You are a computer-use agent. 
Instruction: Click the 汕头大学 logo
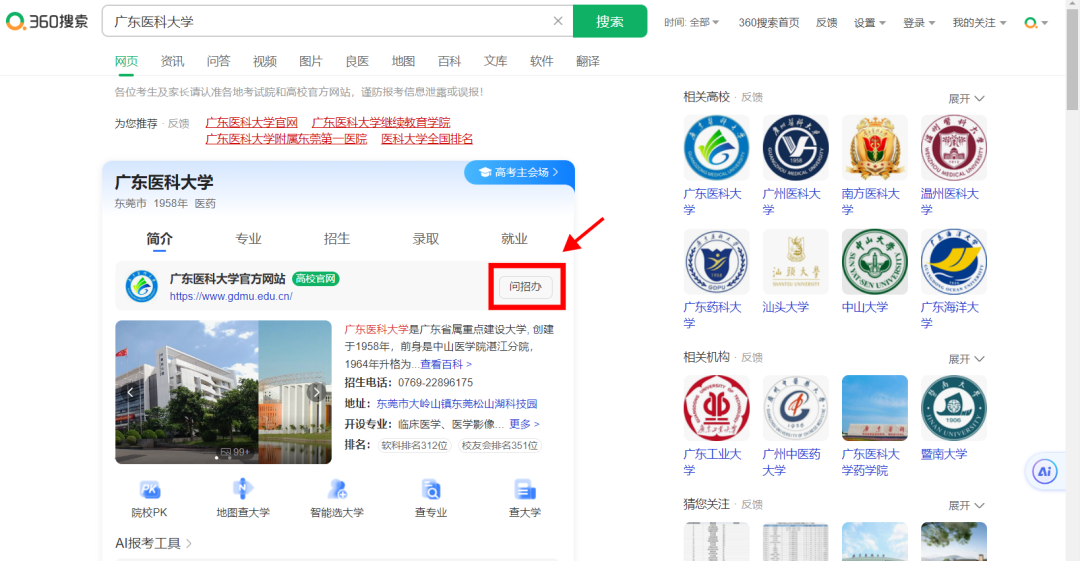point(796,262)
